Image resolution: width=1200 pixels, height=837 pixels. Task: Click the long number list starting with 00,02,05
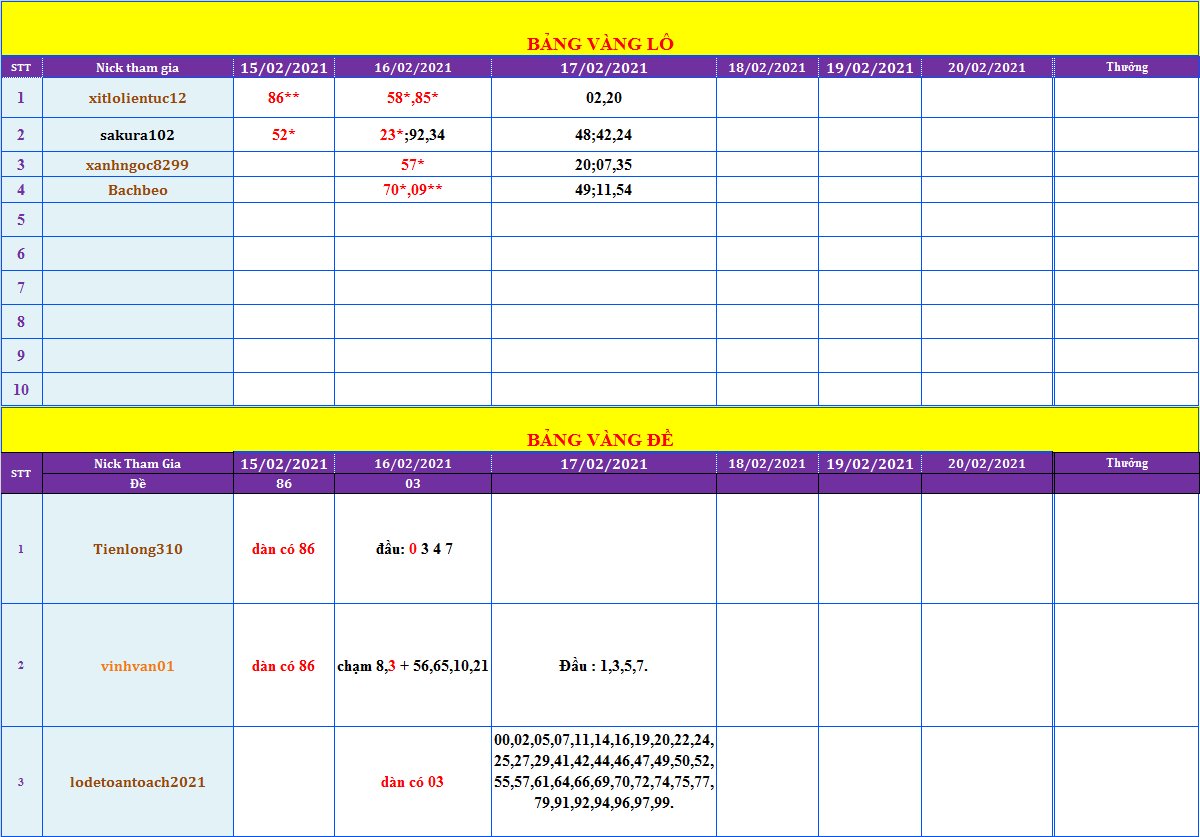pyautogui.click(x=603, y=772)
